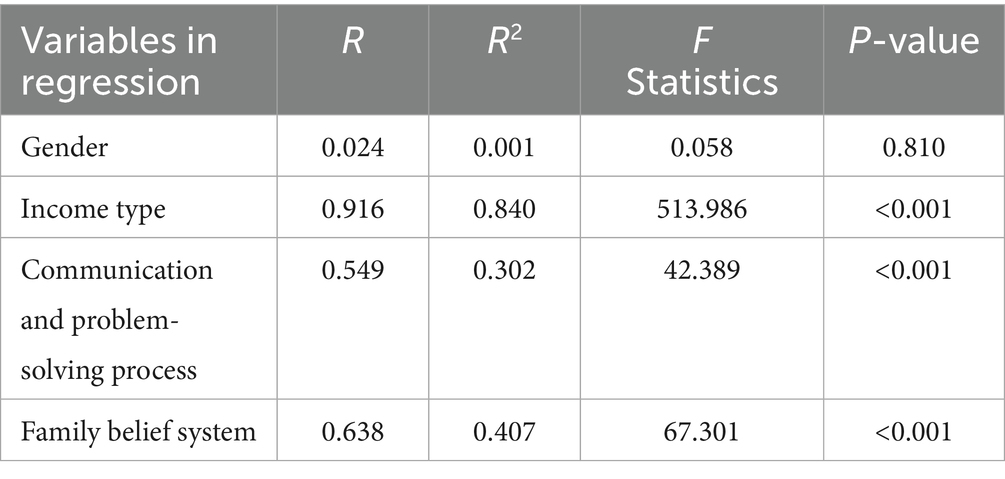Click the 0.058 F statistic cell
This screenshot has width=1005, height=479.
(x=700, y=149)
